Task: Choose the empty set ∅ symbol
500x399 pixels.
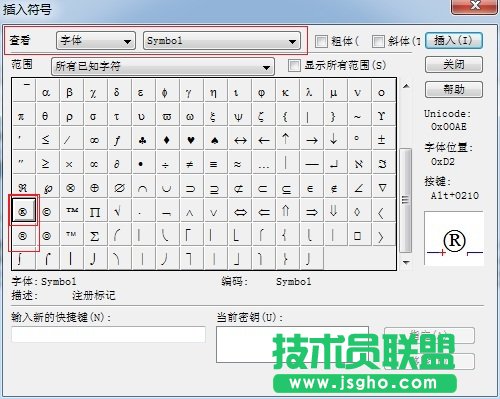Action: 120,187
